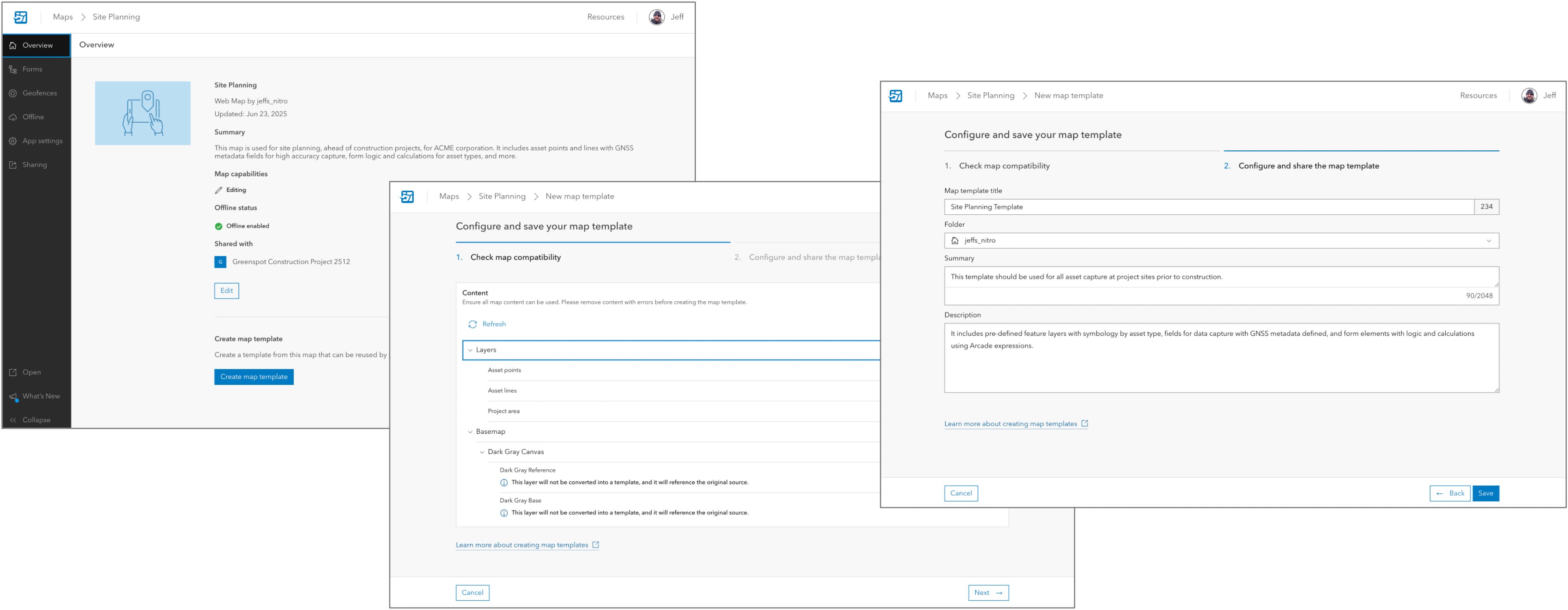The image size is (1568, 610).
Task: Collapse the Dark Gray Canvas group
Action: point(482,453)
